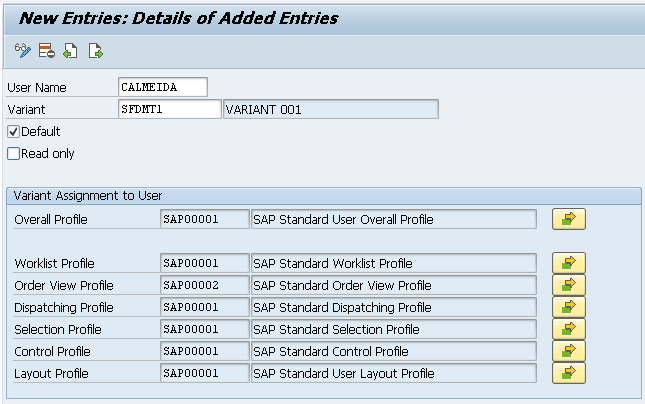Open details arrow for Control Profile
645x404 pixels.
pos(568,351)
